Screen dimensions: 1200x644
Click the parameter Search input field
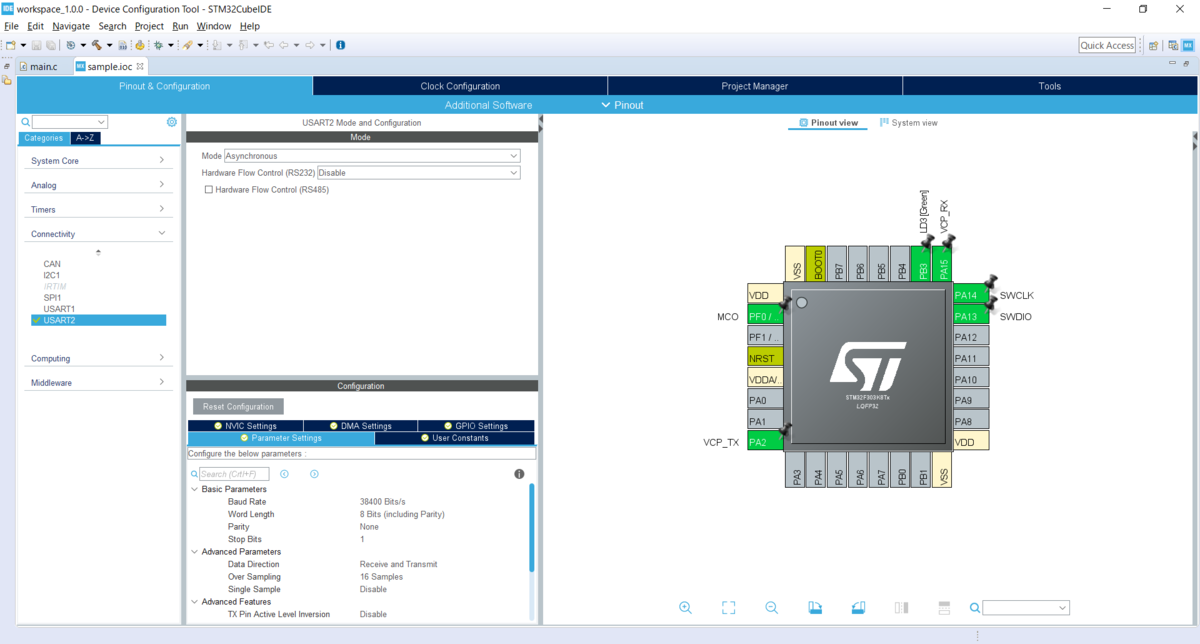[x=234, y=474]
